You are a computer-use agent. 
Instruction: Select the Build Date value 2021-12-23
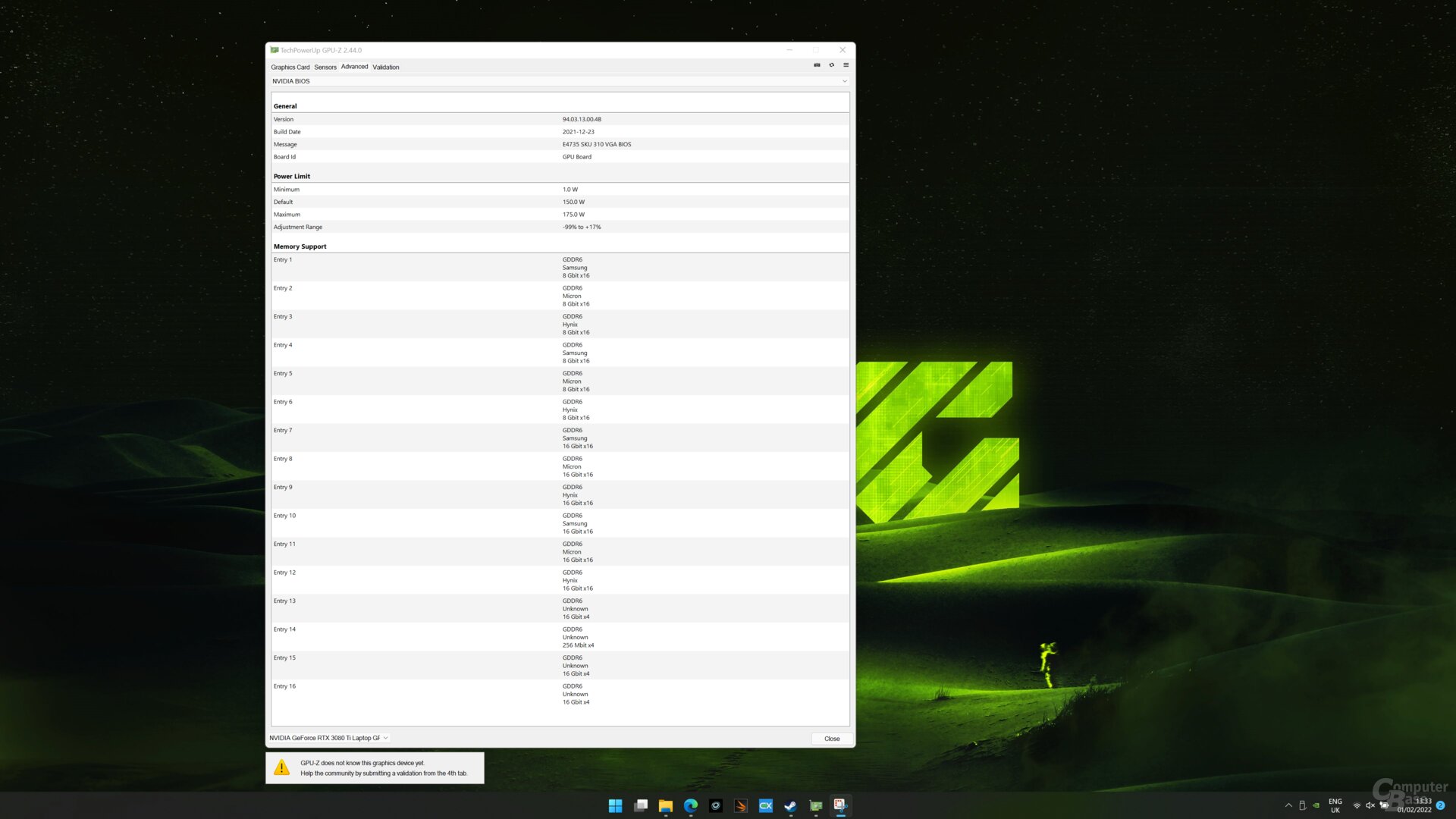[578, 132]
